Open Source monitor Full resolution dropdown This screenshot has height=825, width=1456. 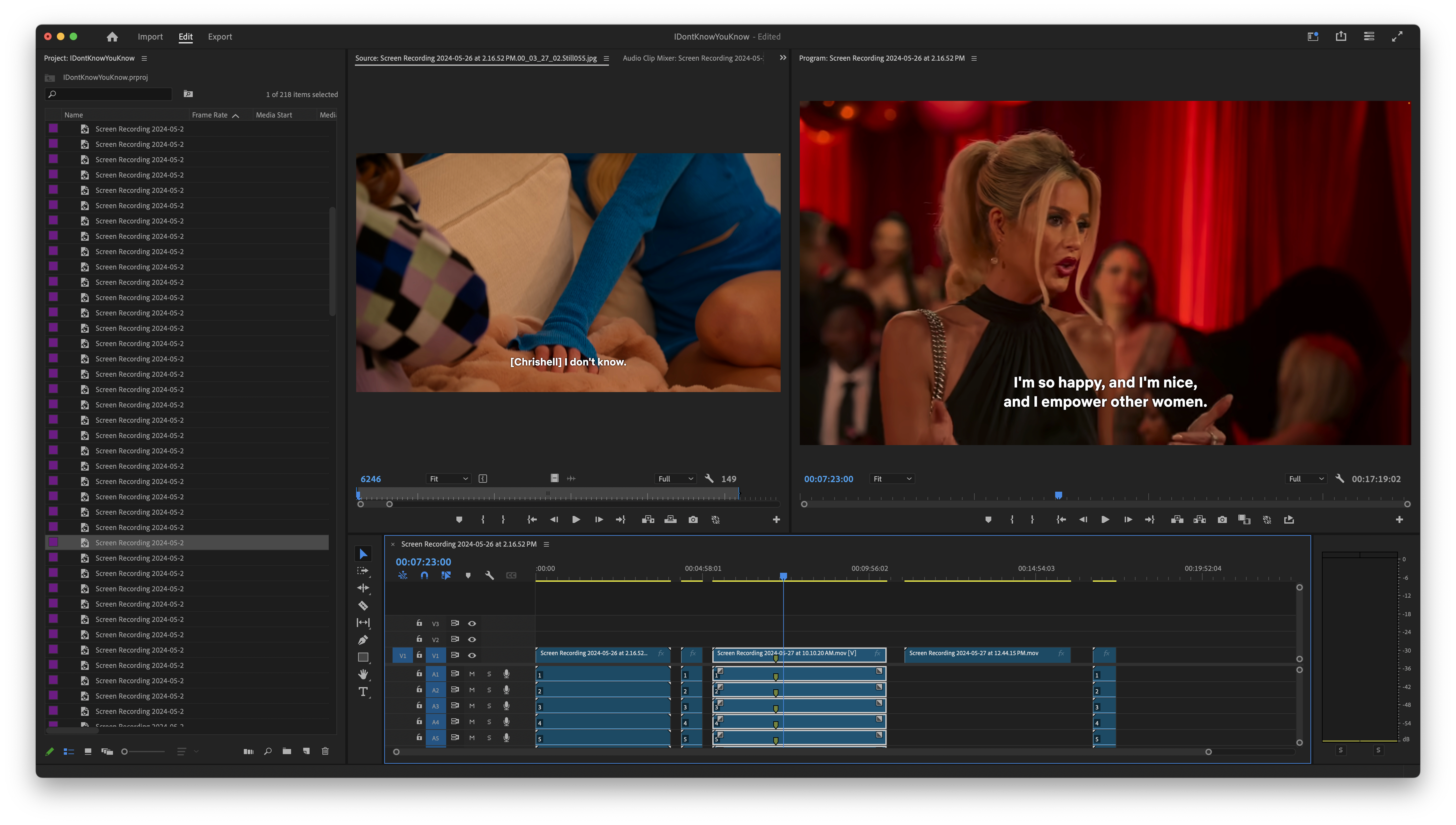pyautogui.click(x=675, y=478)
